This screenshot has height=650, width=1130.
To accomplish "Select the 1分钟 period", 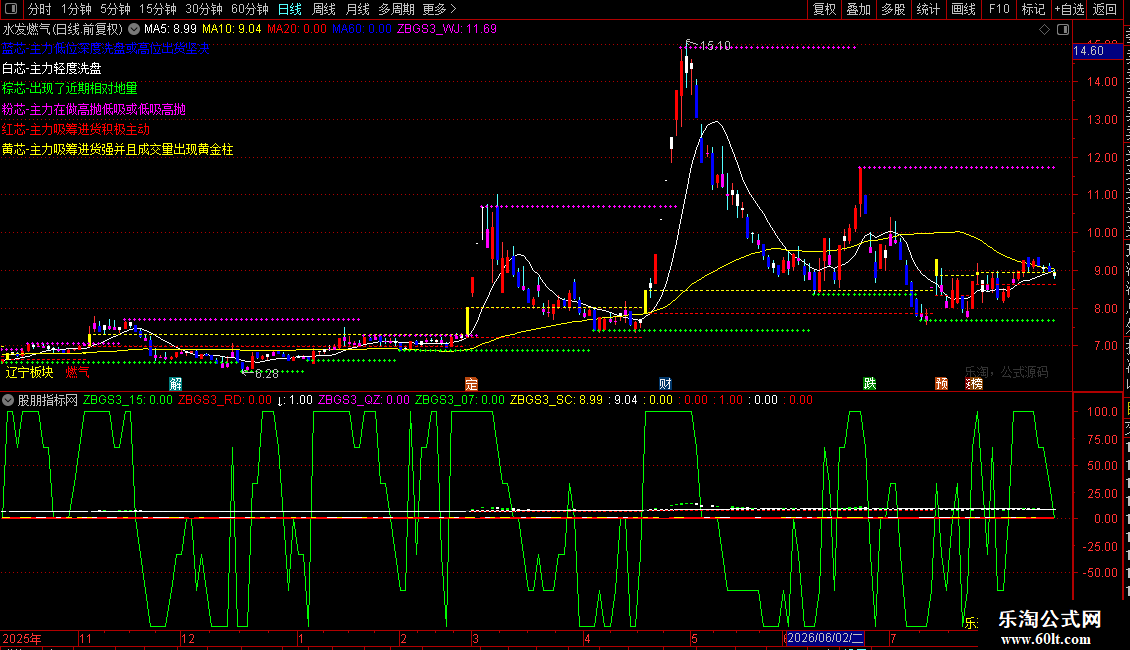I will click(x=76, y=9).
